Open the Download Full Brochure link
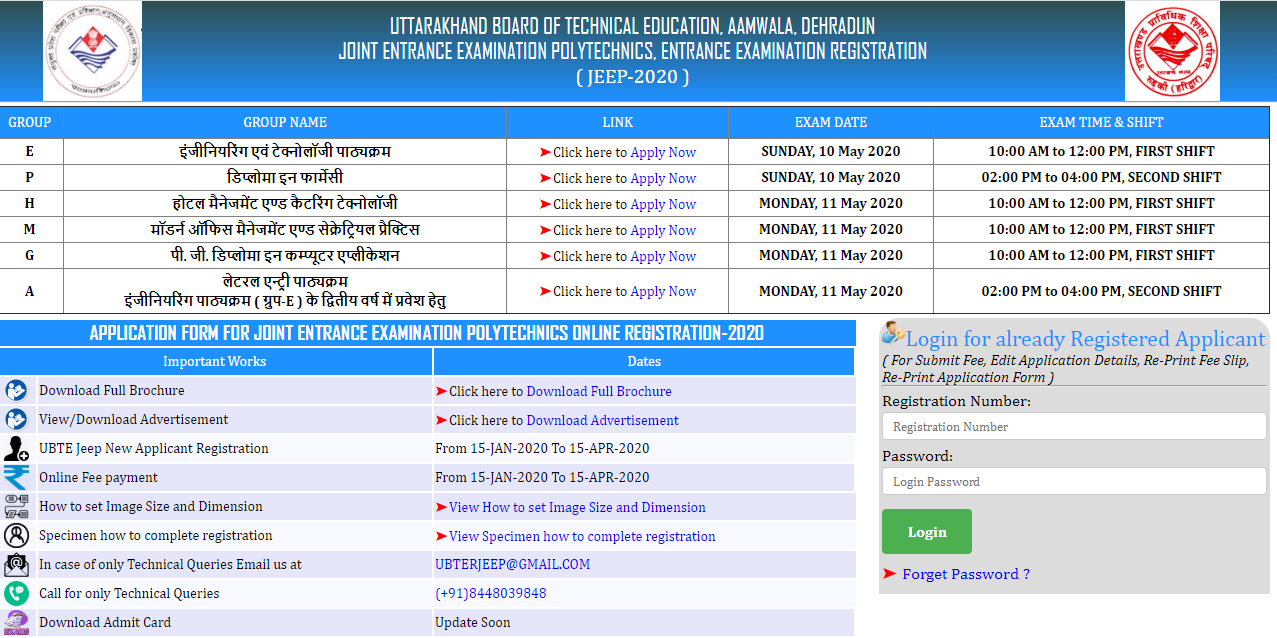Viewport: 1277px width, 638px height. [x=599, y=391]
